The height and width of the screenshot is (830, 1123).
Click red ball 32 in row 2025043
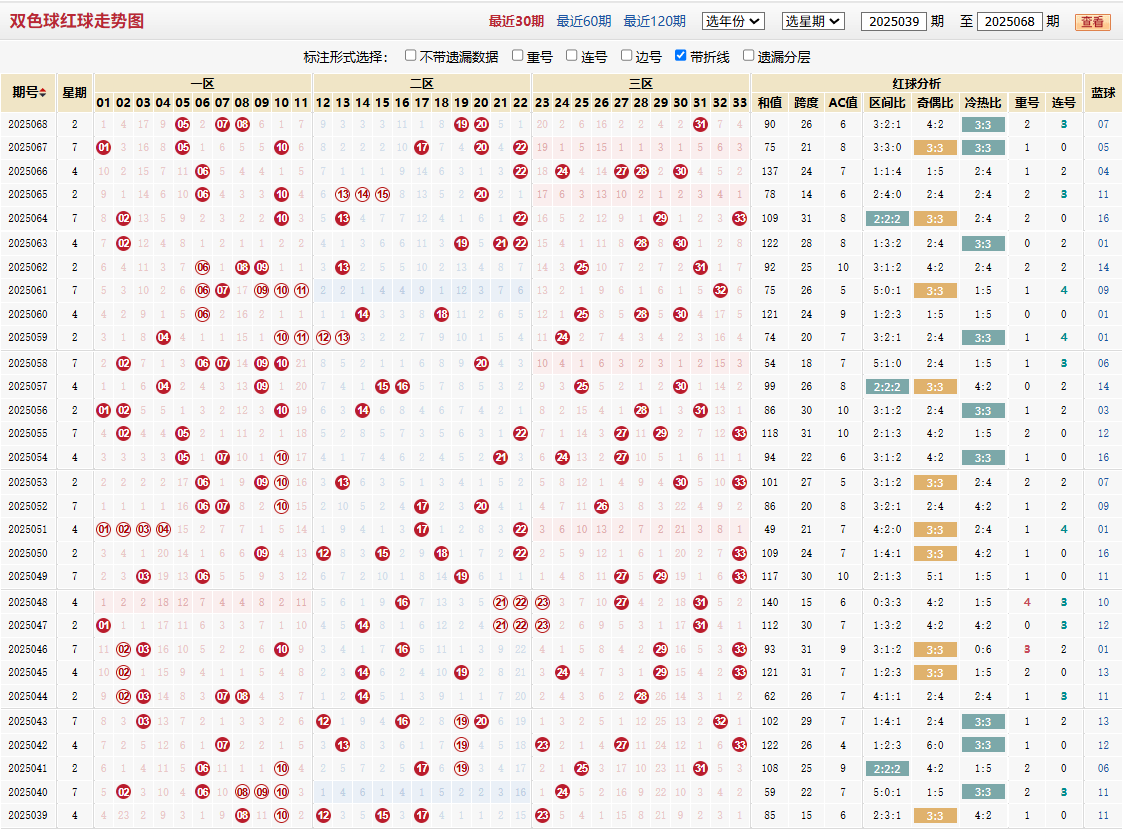tap(720, 722)
